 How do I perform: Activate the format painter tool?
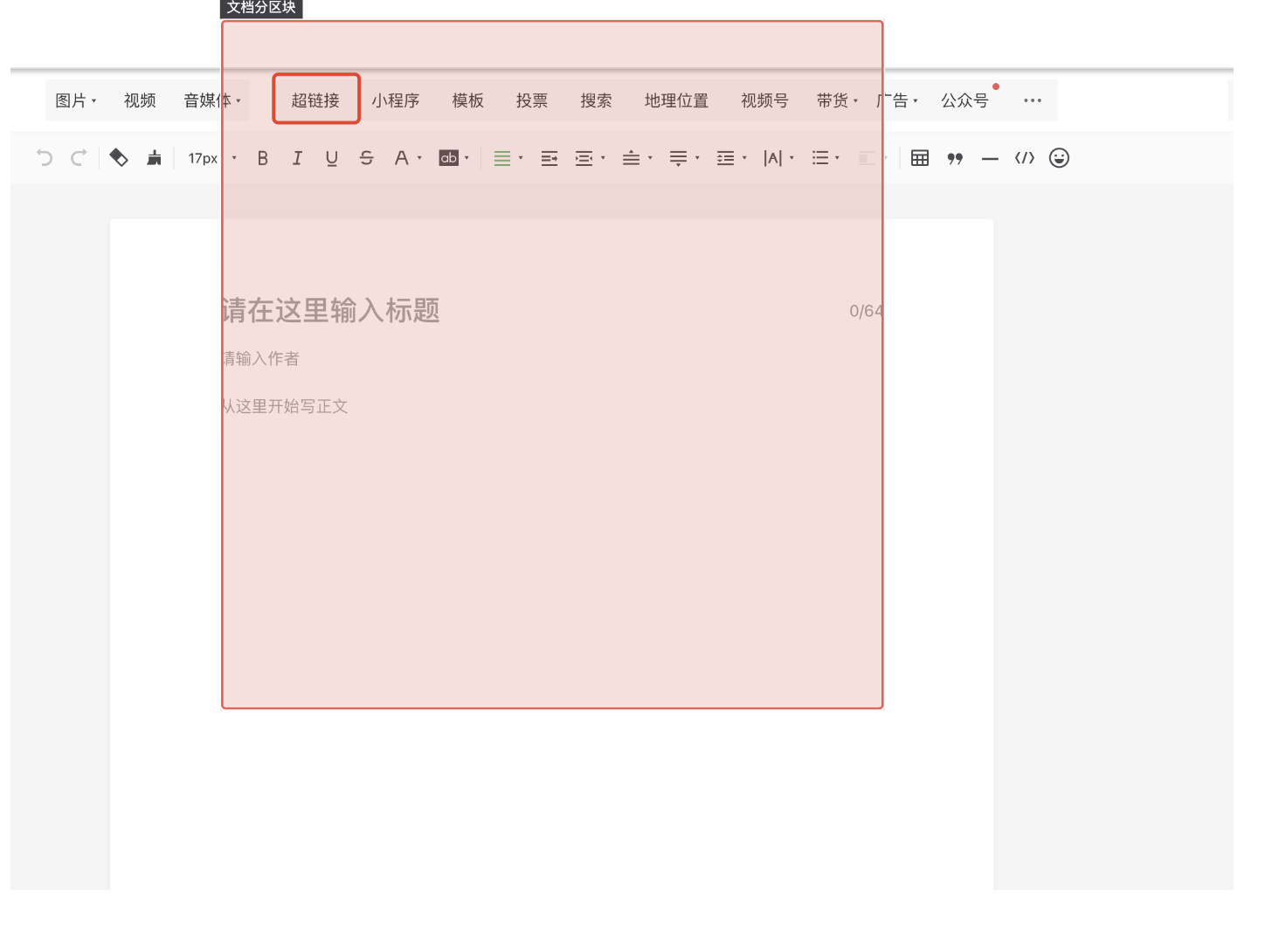(x=119, y=158)
